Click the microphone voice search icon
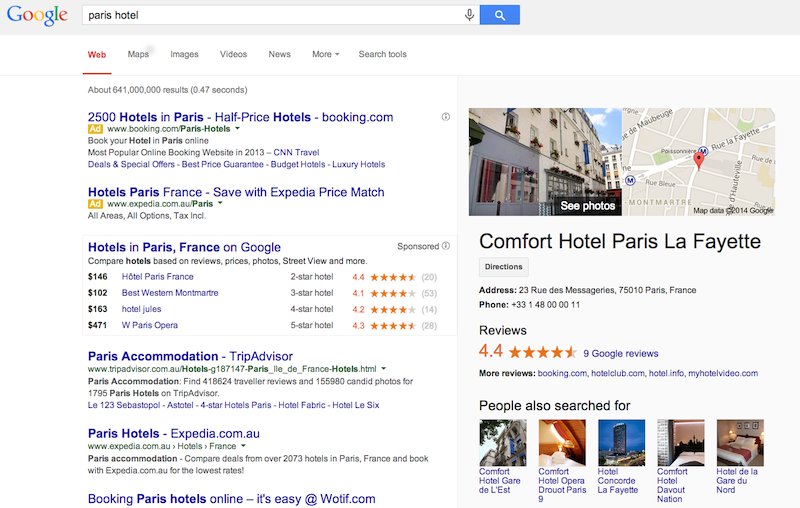800x508 pixels. pos(469,15)
